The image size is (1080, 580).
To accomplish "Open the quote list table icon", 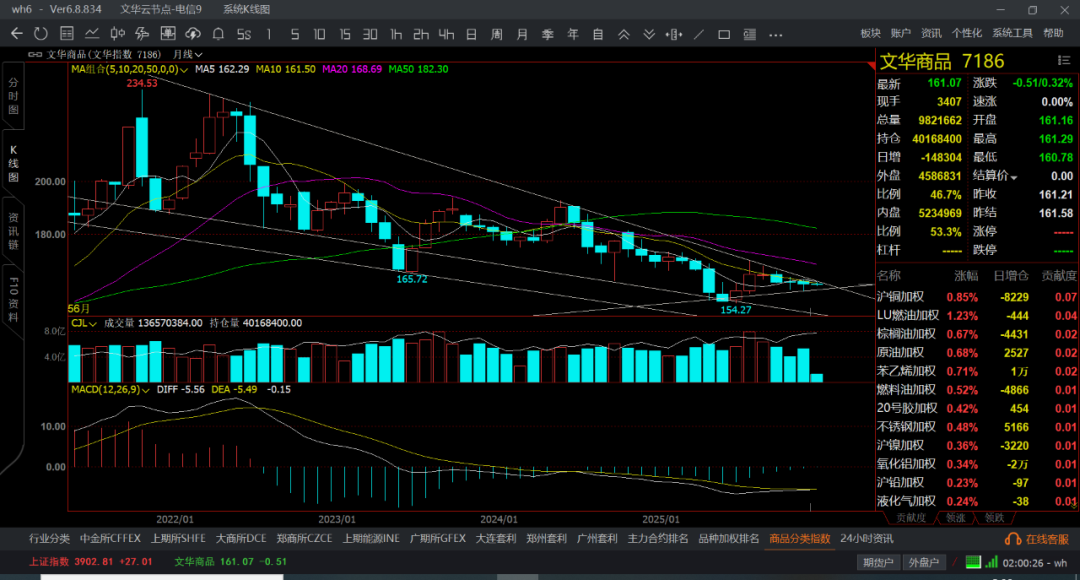I will 66,34.
